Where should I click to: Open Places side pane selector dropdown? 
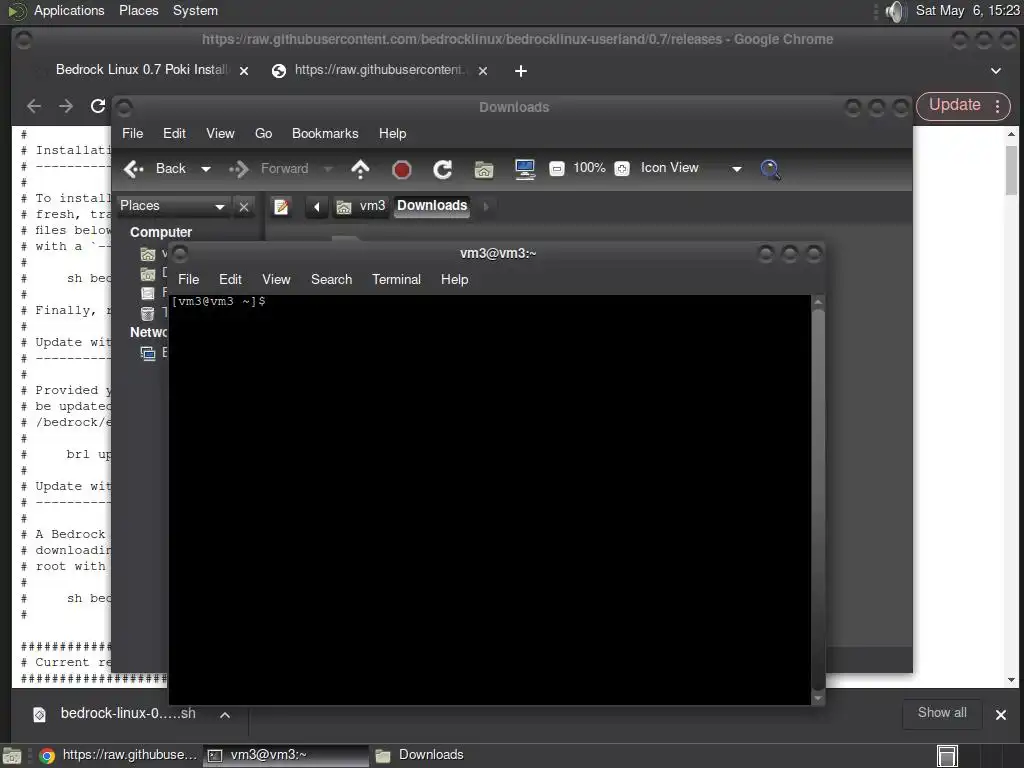(x=172, y=206)
